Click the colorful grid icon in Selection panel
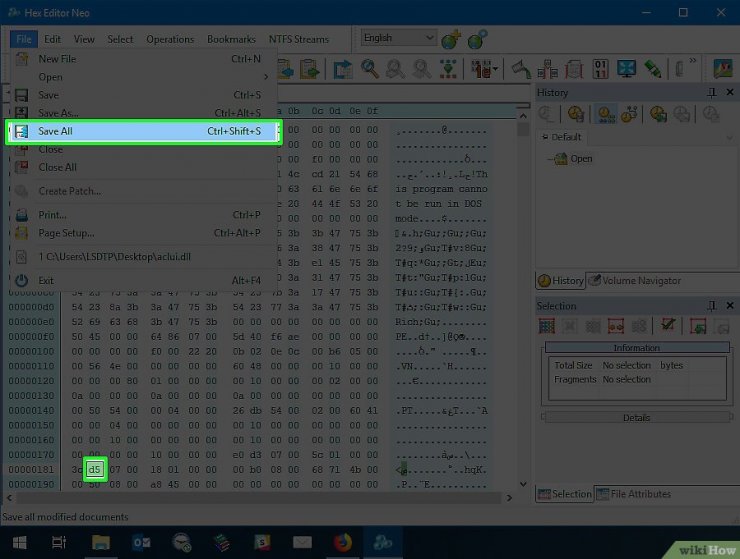This screenshot has height=559, width=740. pyautogui.click(x=547, y=326)
